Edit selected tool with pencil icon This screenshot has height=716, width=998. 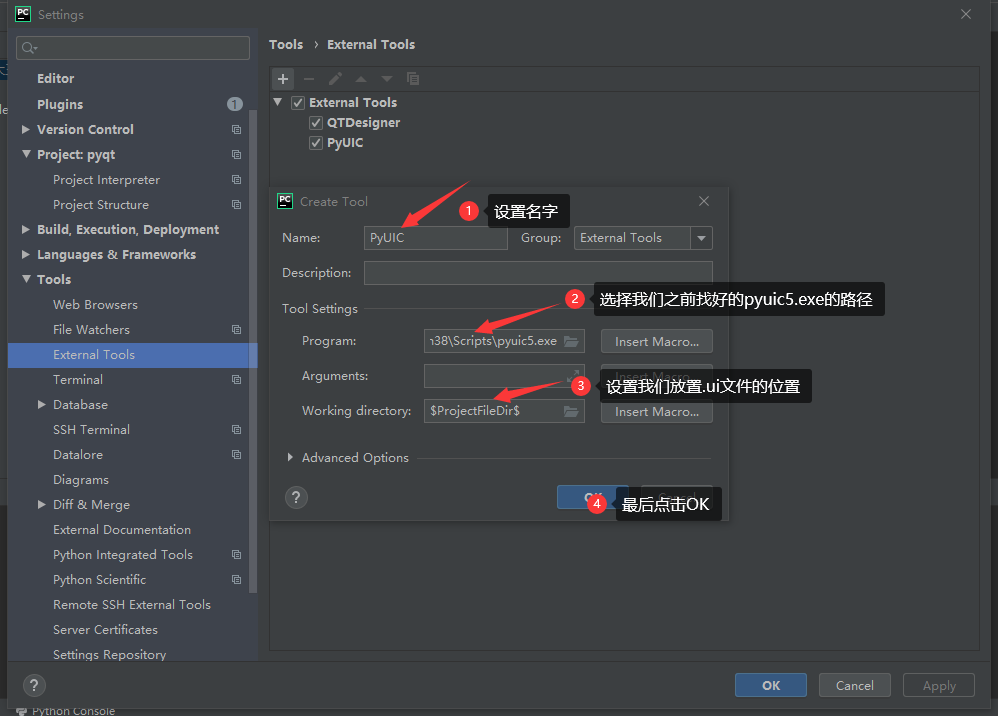[x=335, y=79]
